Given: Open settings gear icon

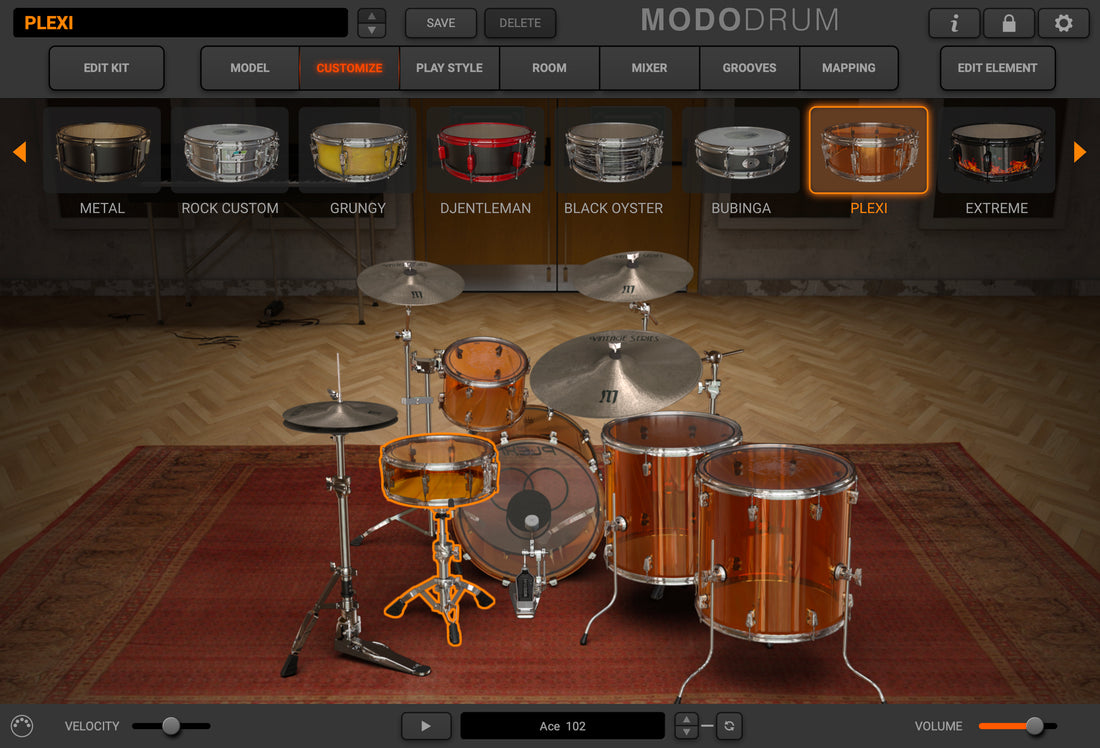Looking at the screenshot, I should tap(1064, 23).
